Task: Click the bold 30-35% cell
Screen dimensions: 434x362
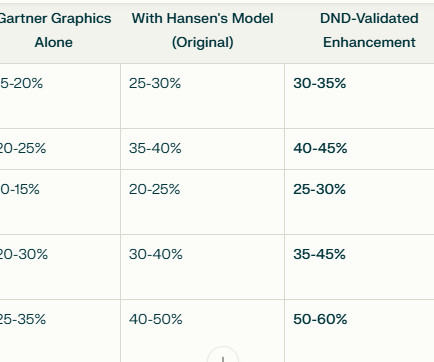Action: coord(319,83)
